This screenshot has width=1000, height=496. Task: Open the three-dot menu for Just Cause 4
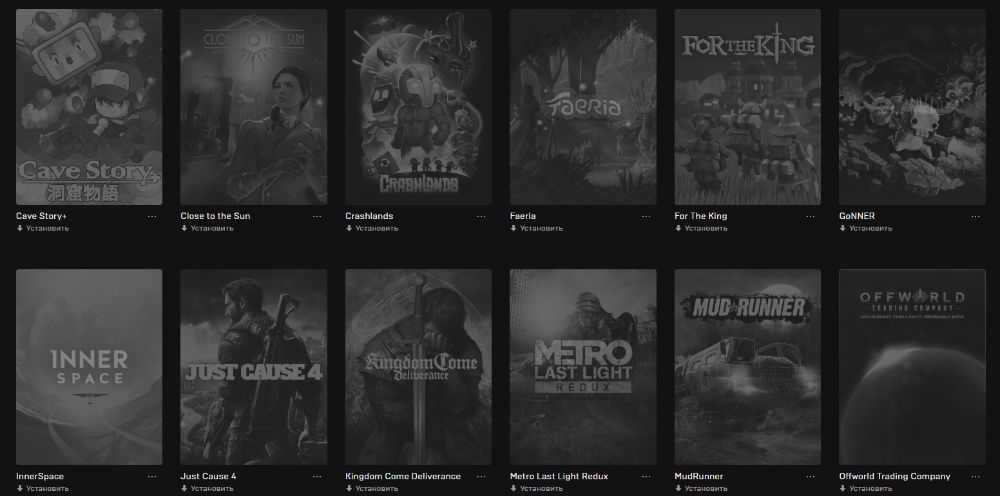pyautogui.click(x=317, y=477)
